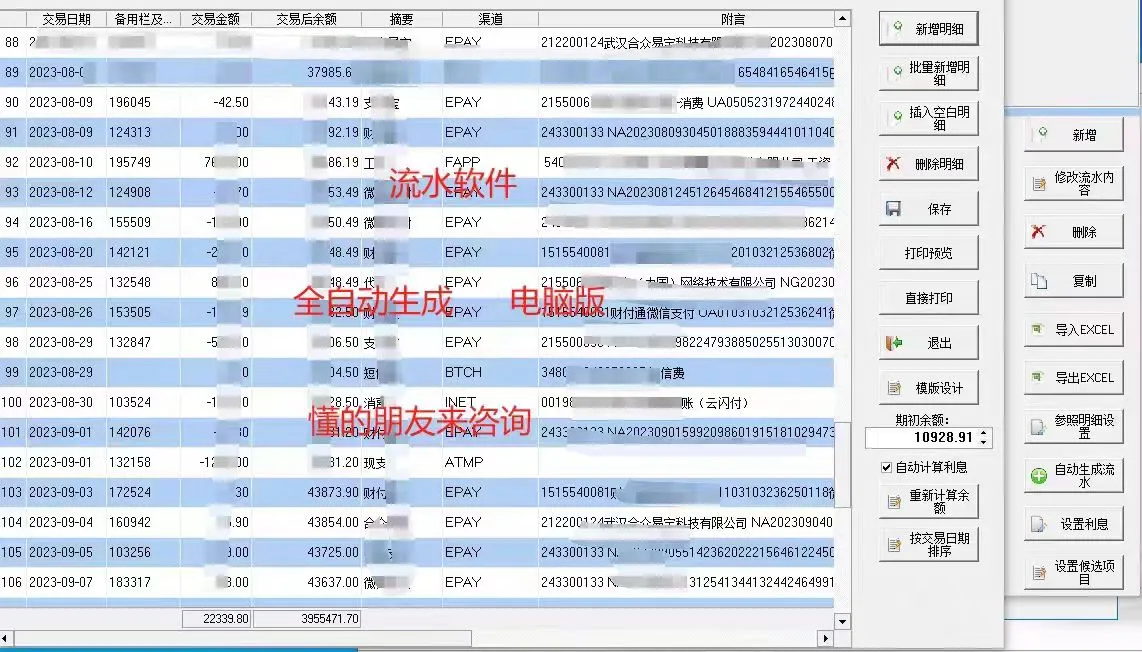This screenshot has height=652, width=1142.
Task: Click the 重新计算余额 recalculate balance button
Action: [927, 500]
